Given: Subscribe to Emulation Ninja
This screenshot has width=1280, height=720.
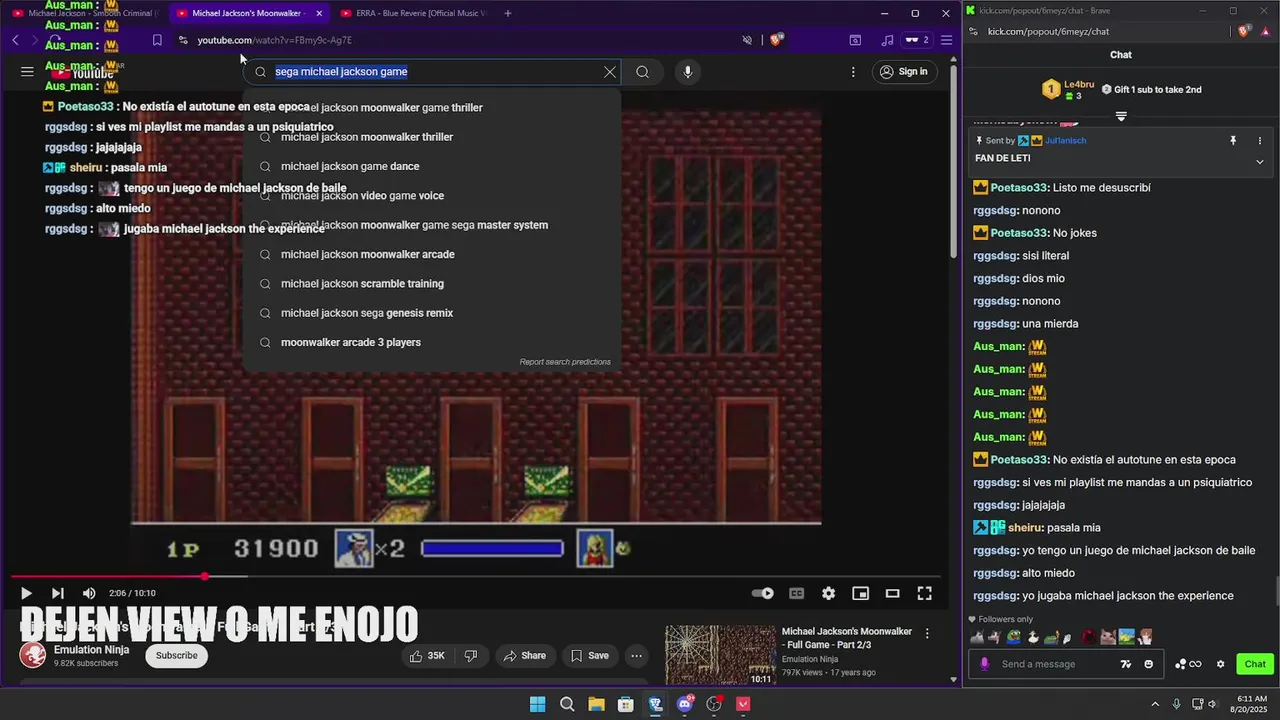Looking at the screenshot, I should click(176, 656).
